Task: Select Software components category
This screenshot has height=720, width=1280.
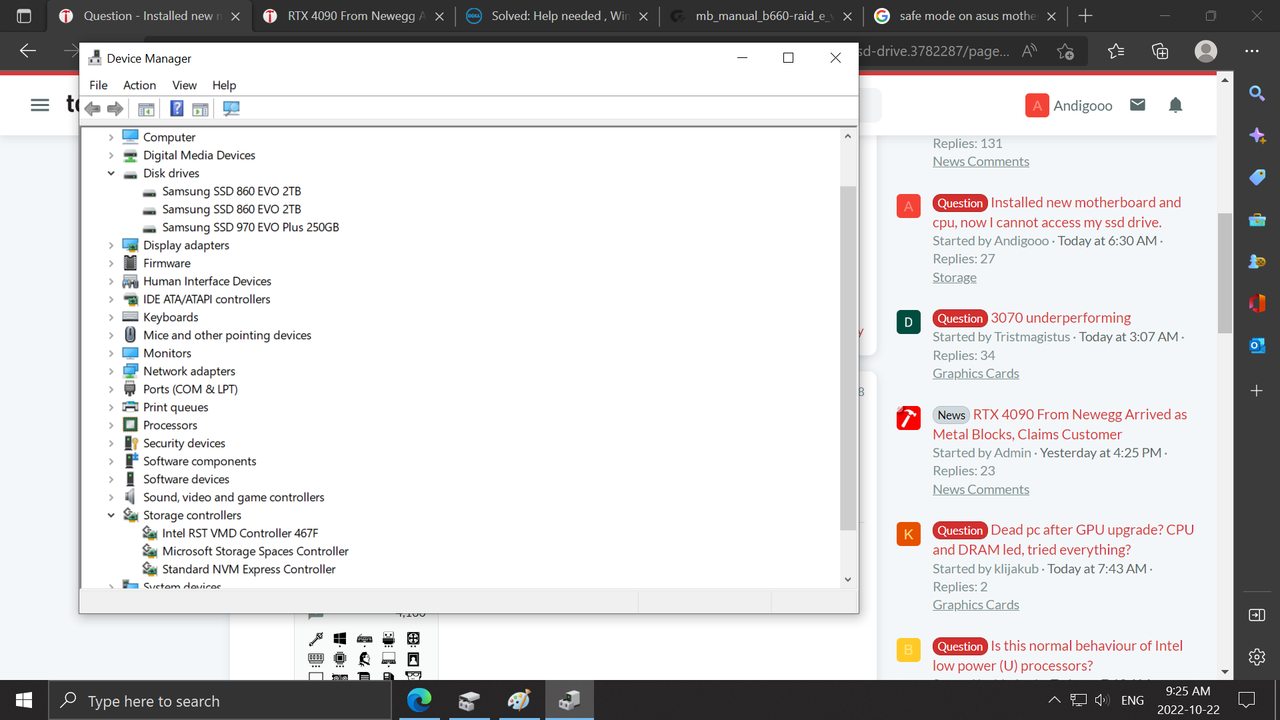Action: click(x=199, y=461)
